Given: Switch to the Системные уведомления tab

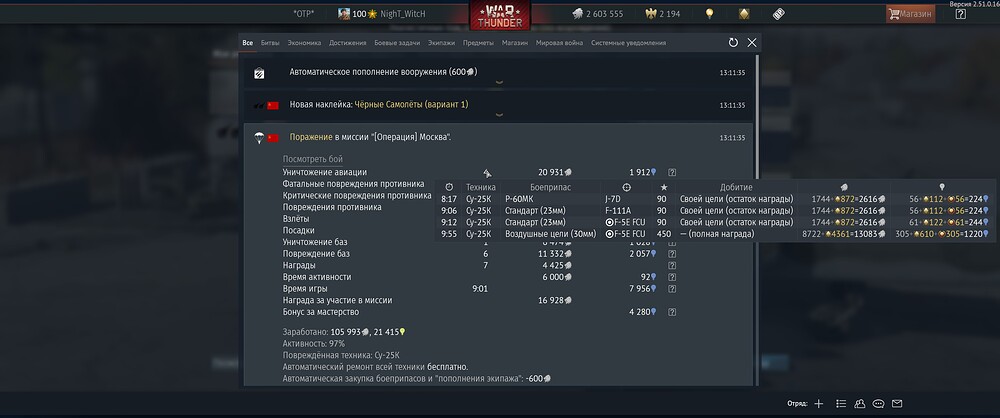Looking at the screenshot, I should coord(628,43).
